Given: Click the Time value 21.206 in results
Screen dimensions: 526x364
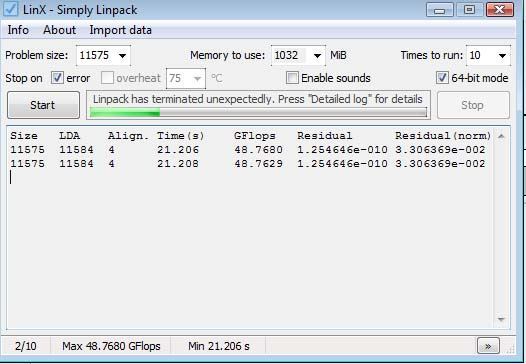Looking at the screenshot, I should (x=178, y=150).
